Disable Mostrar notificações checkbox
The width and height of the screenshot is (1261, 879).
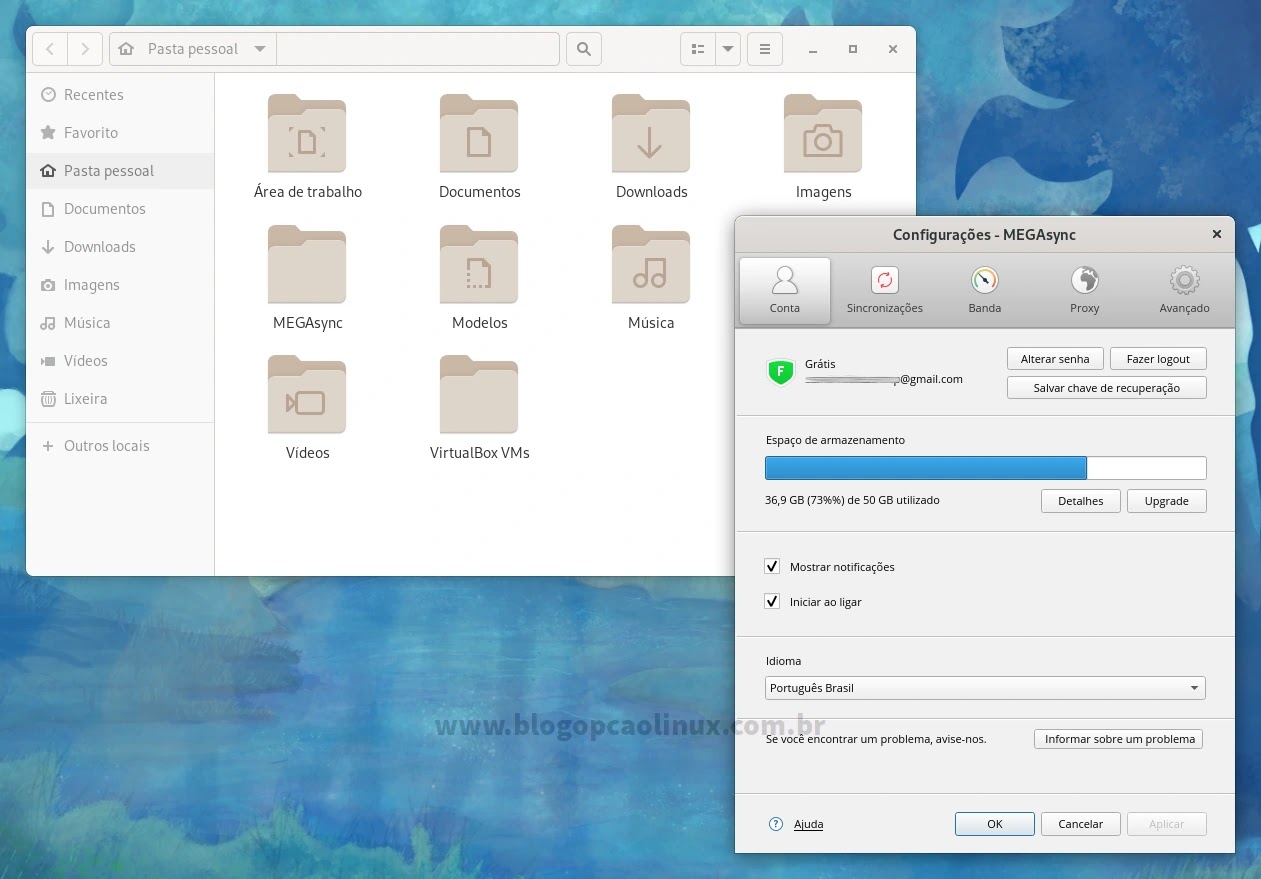[x=772, y=567]
